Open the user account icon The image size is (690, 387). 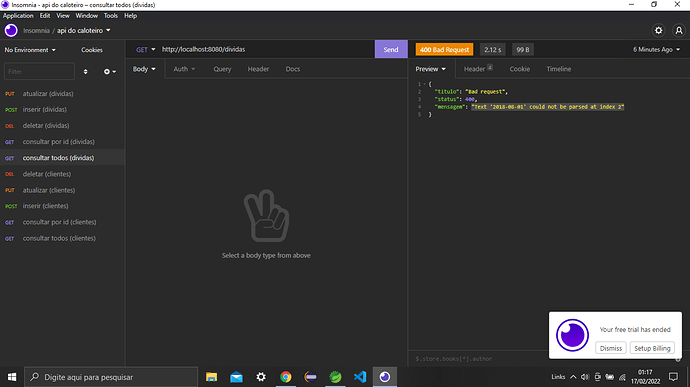coord(679,30)
